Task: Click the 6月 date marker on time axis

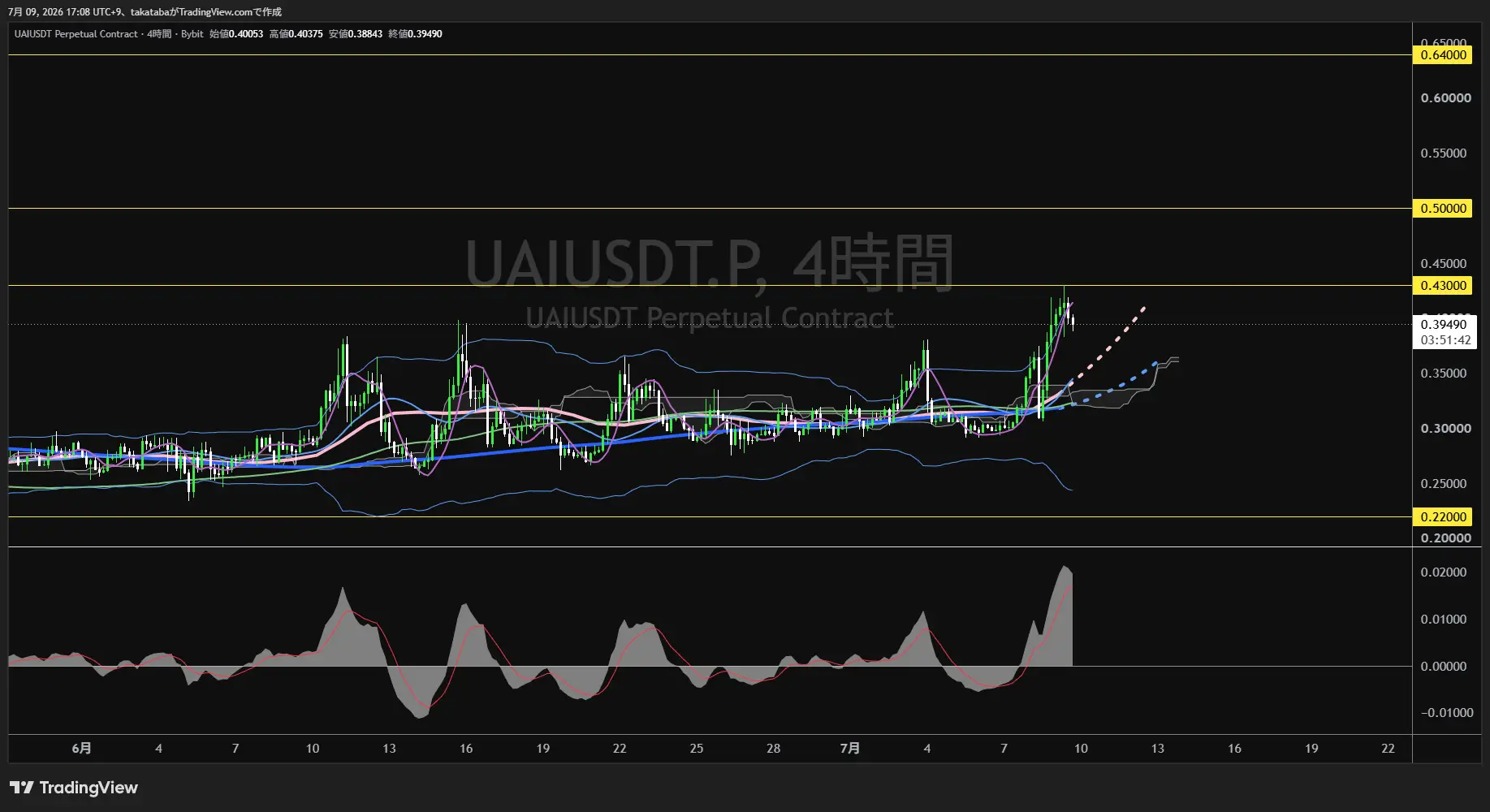Action: [x=81, y=749]
